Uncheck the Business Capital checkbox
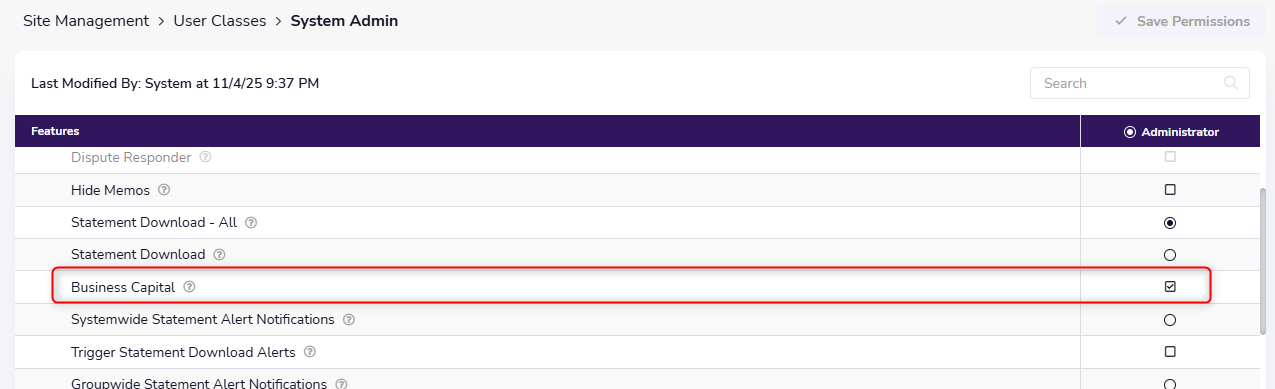The height and width of the screenshot is (389, 1275). 1170,287
